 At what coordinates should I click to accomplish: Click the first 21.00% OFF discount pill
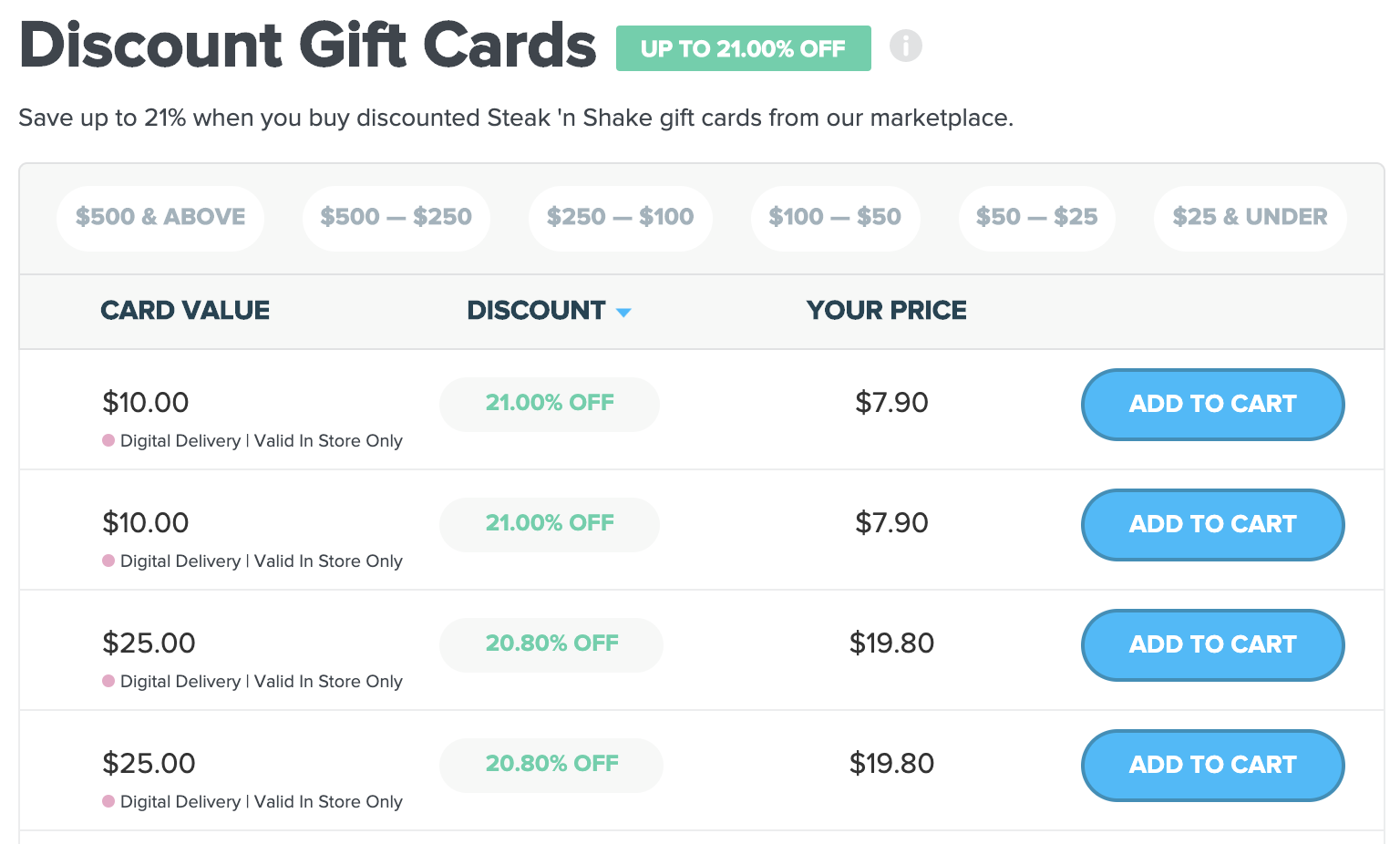click(550, 403)
